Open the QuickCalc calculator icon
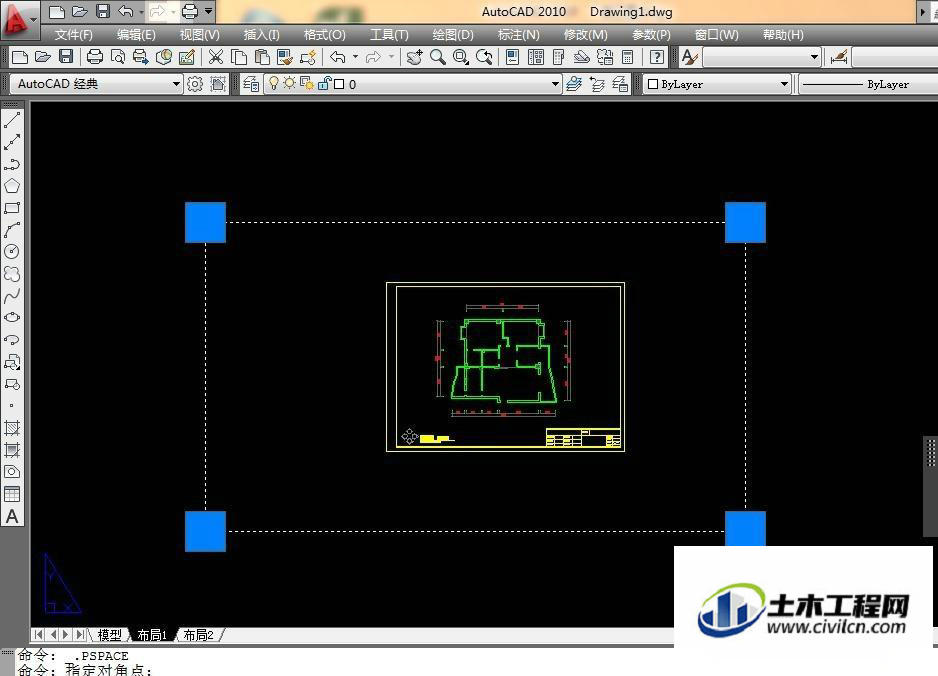Screen dimensions: 938x676 pos(628,57)
